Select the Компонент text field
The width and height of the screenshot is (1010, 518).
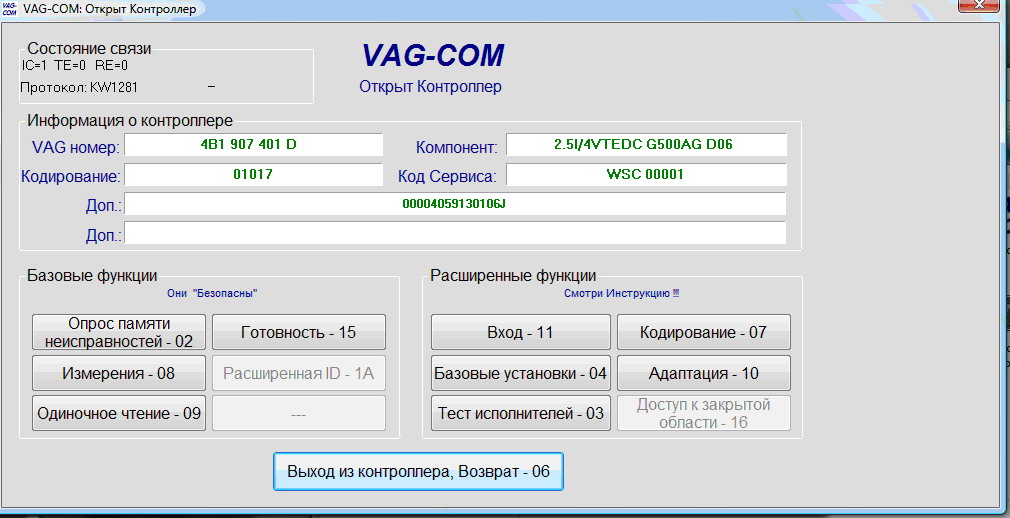click(645, 145)
